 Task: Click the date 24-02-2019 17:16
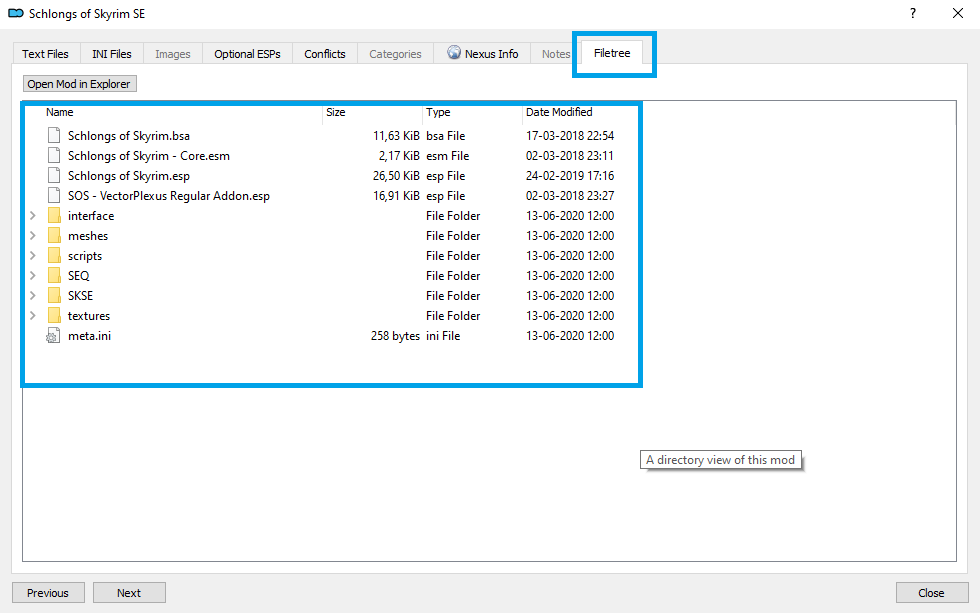(570, 176)
